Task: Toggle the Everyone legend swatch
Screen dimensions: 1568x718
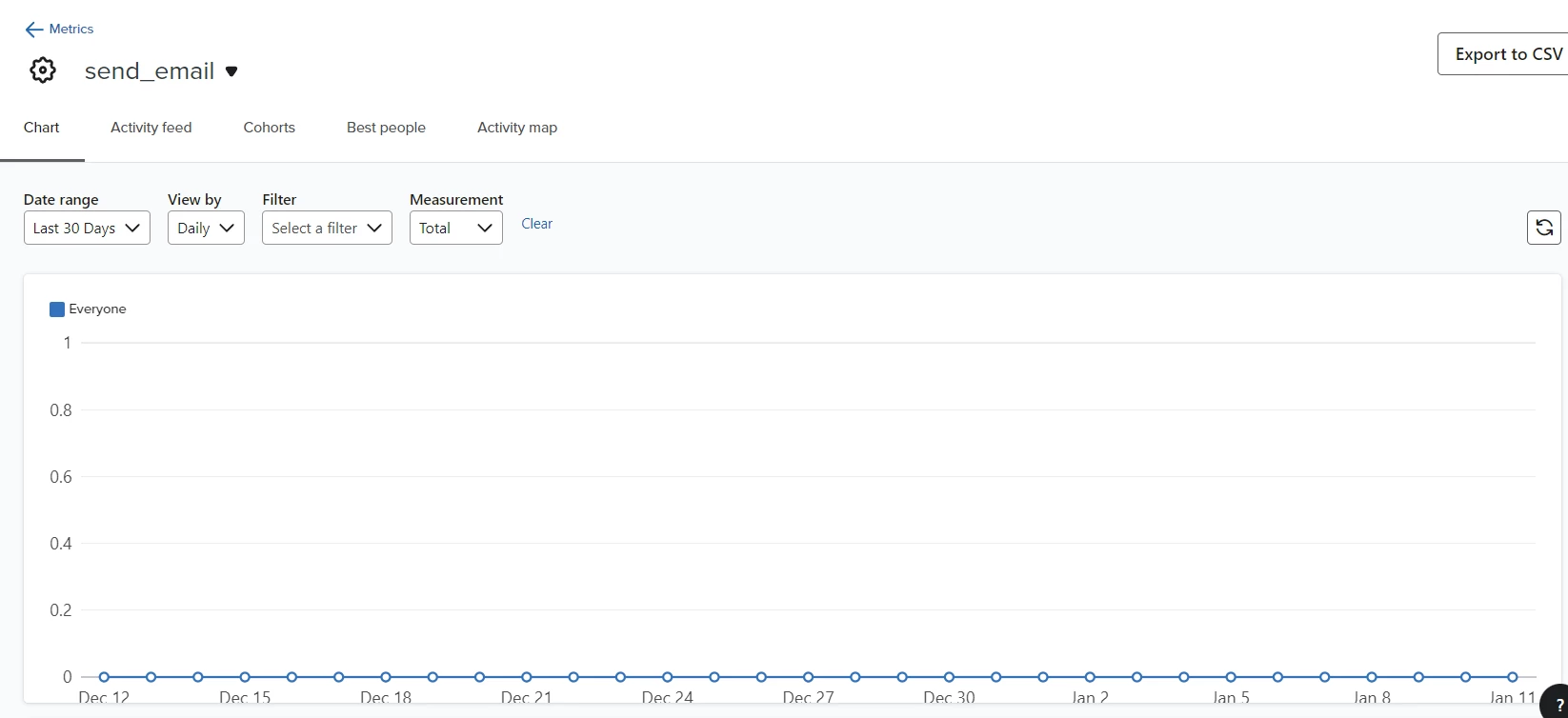Action: [x=57, y=309]
